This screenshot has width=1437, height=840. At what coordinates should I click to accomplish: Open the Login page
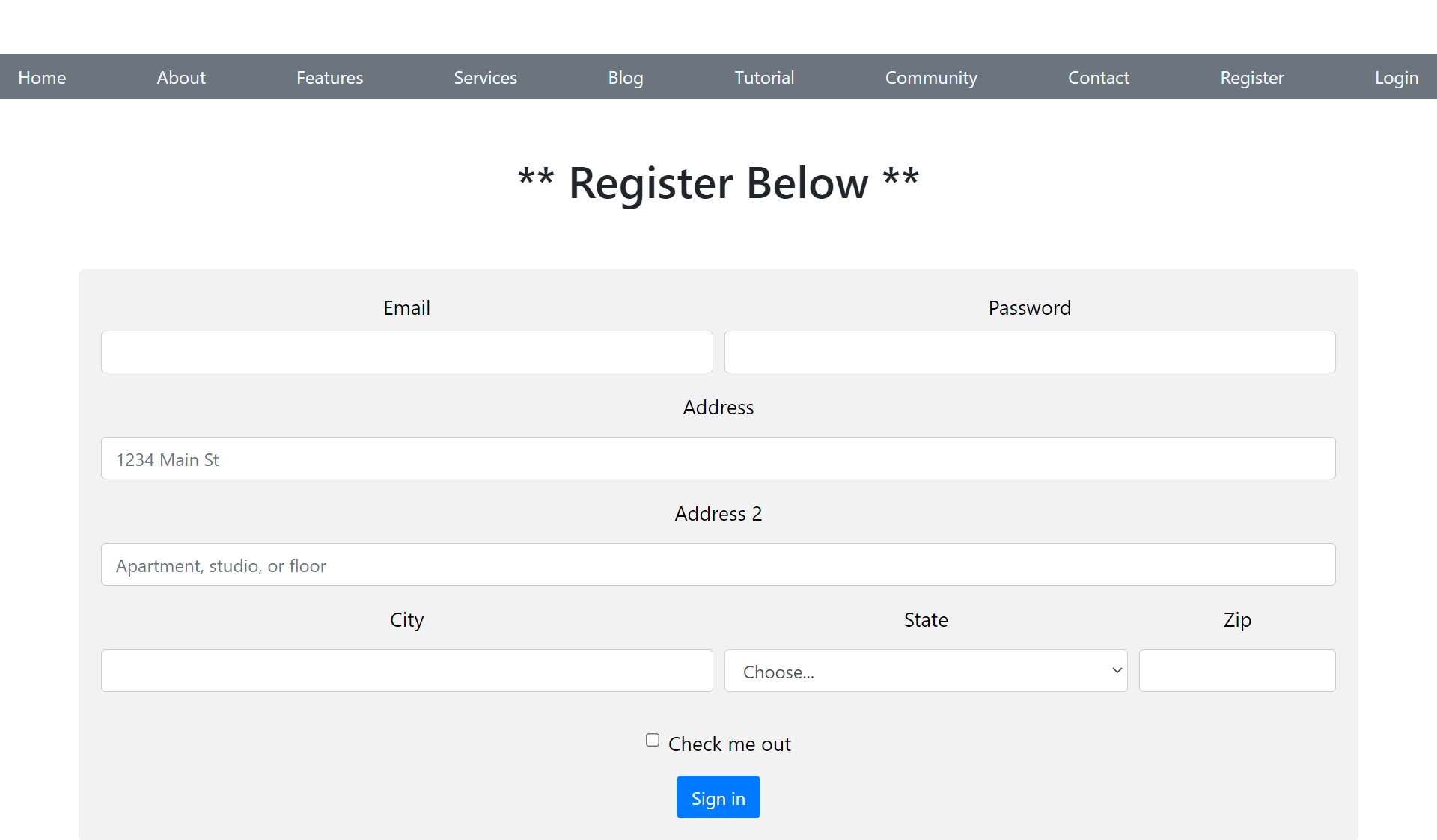[1397, 77]
